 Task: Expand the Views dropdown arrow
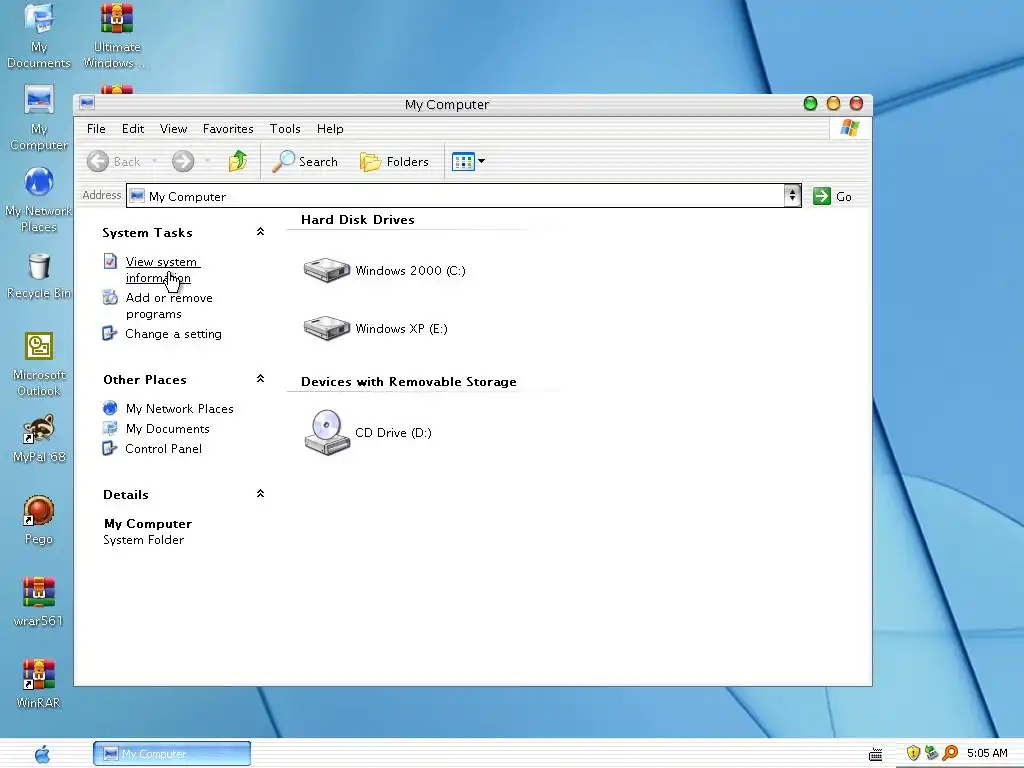coord(481,161)
